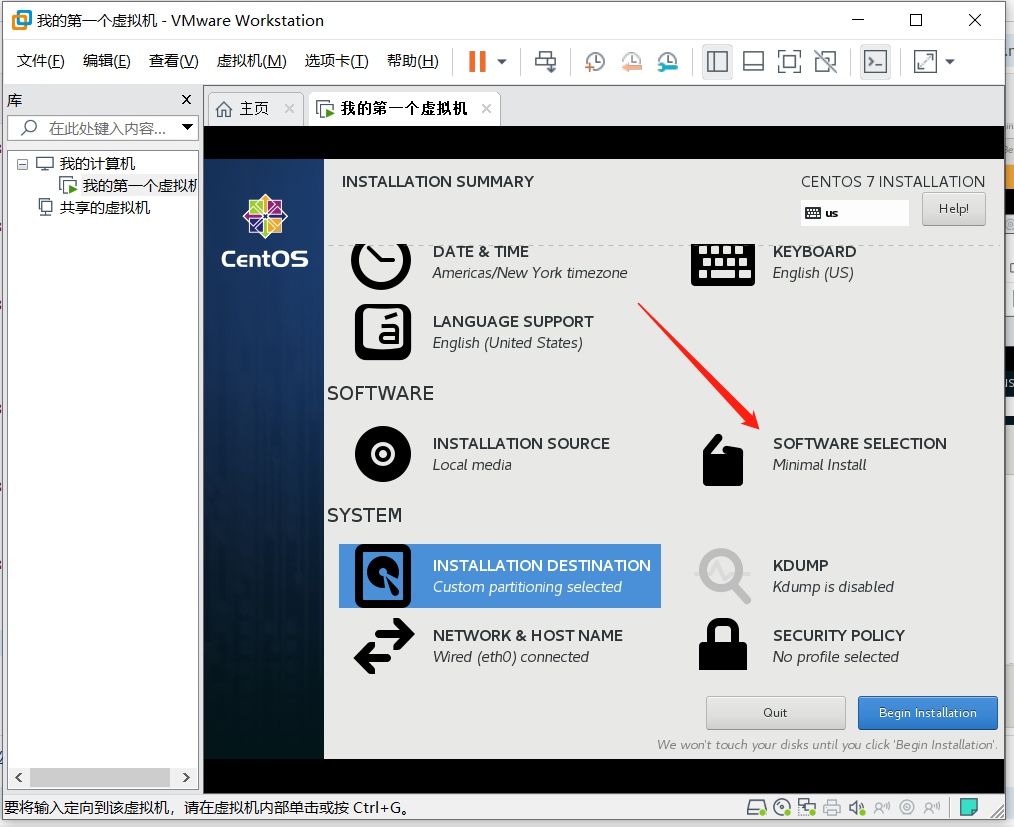Open the 文件(F) menu
1014x827 pixels.
pos(41,61)
